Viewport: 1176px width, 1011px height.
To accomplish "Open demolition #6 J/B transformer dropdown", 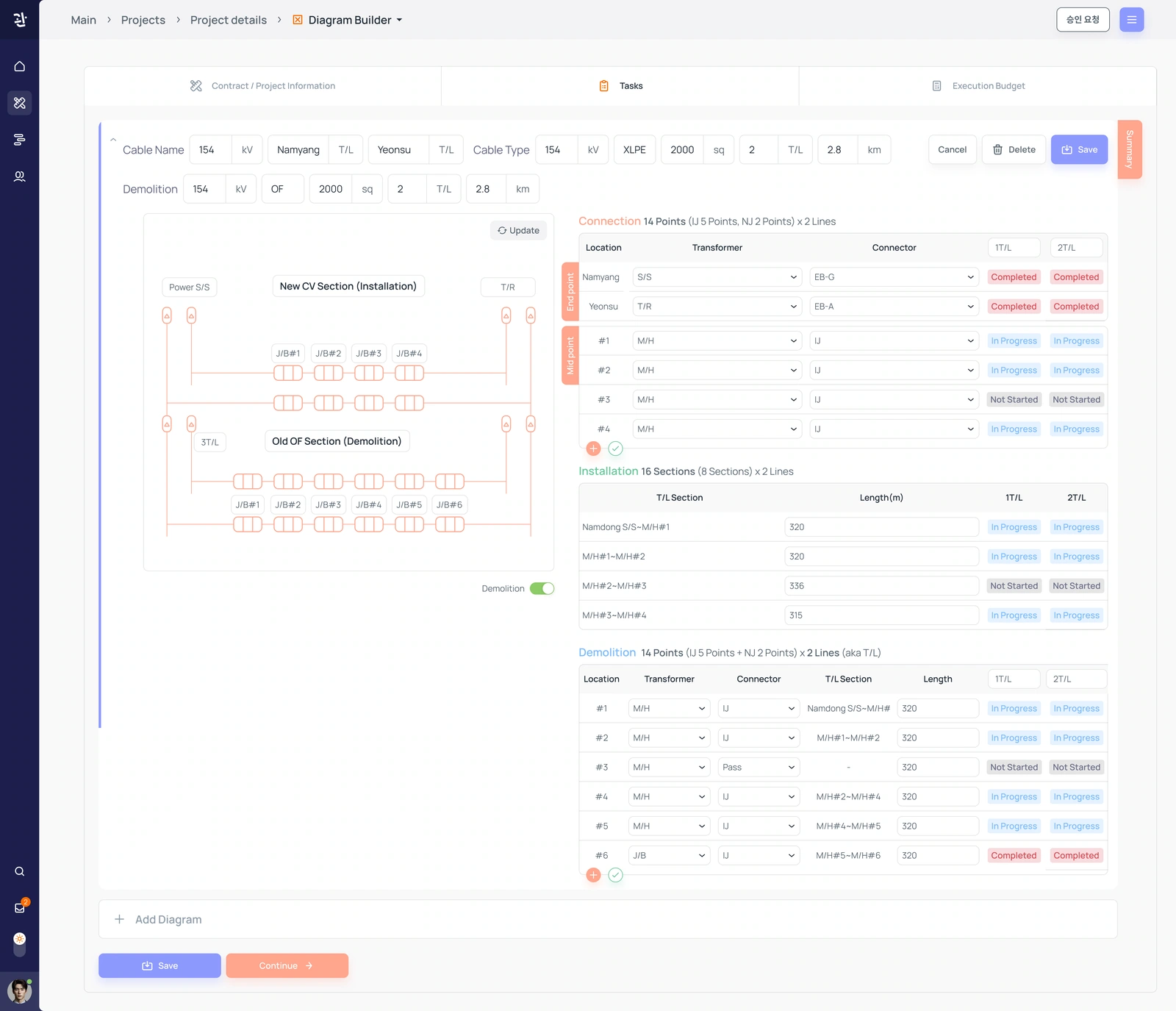I will [x=669, y=856].
